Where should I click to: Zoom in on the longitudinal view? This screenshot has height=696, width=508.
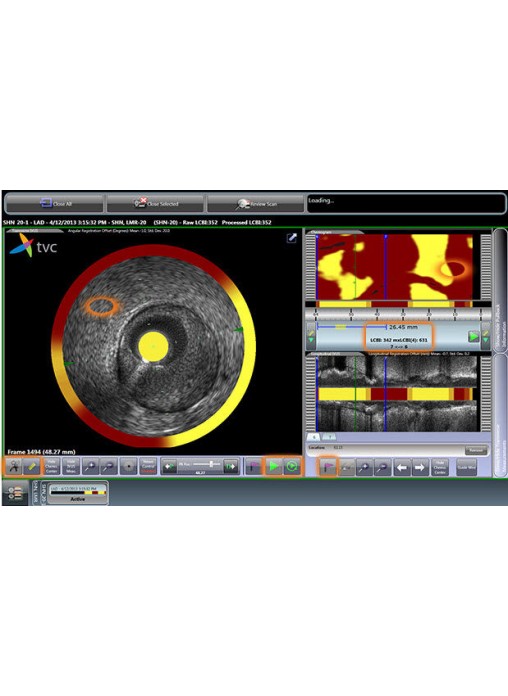tap(364, 467)
